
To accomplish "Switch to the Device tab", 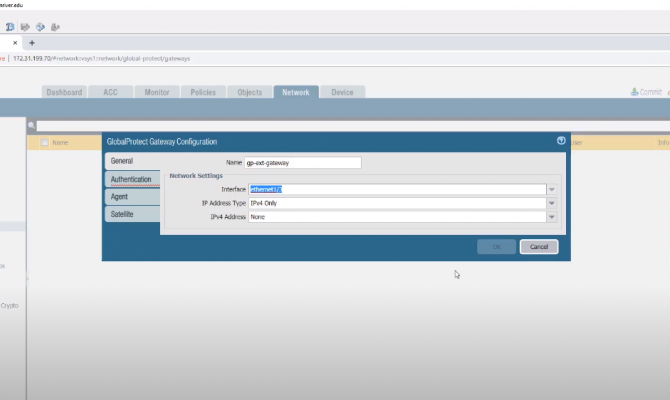I will [342, 92].
